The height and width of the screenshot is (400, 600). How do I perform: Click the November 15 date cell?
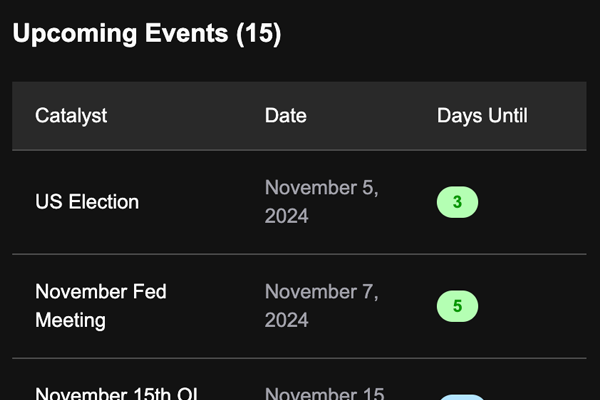click(324, 393)
